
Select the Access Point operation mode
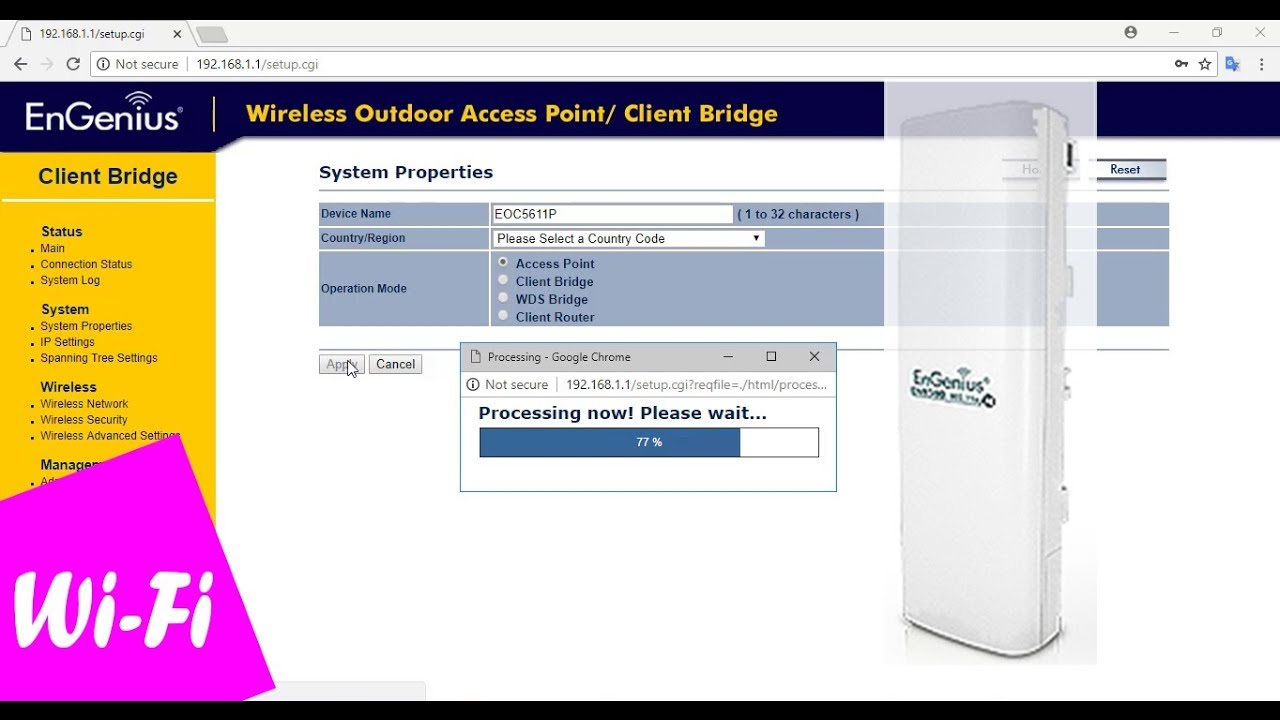[503, 262]
